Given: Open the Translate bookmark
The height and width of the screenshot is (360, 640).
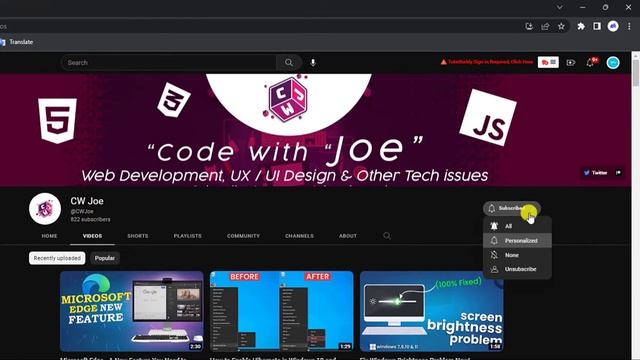Looking at the screenshot, I should (x=17, y=42).
